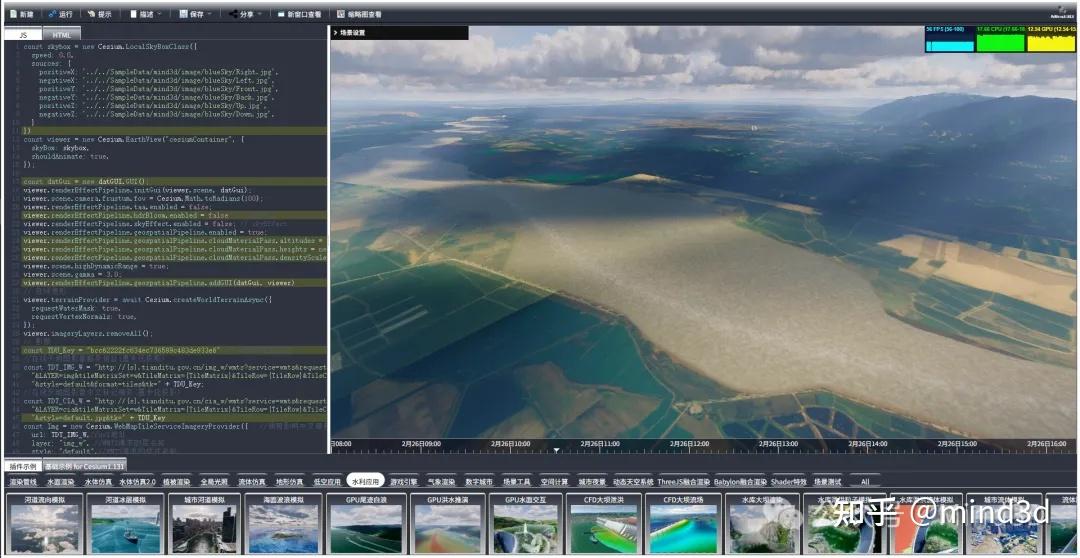Open the 缩略图查看 thumbnail view icon
Screen dimensions: 1080x558
(x=341, y=15)
